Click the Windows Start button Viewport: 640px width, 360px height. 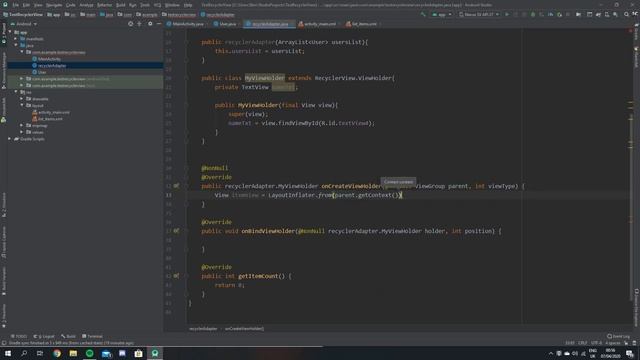pyautogui.click(x=8, y=353)
